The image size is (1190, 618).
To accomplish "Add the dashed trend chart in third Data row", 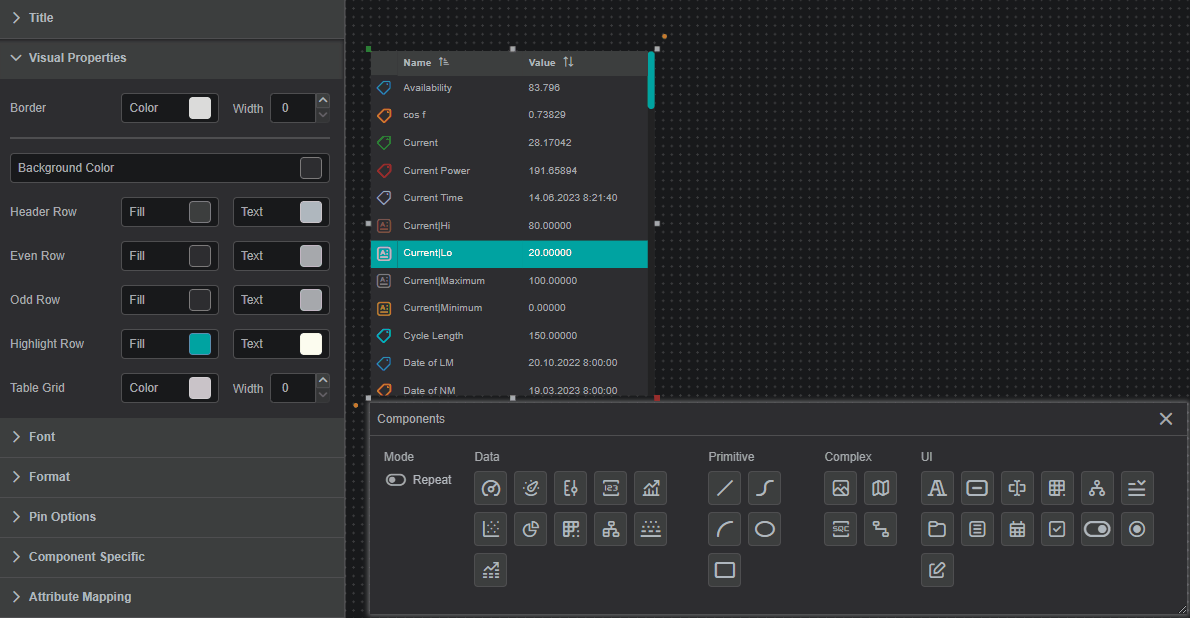I will click(x=490, y=570).
